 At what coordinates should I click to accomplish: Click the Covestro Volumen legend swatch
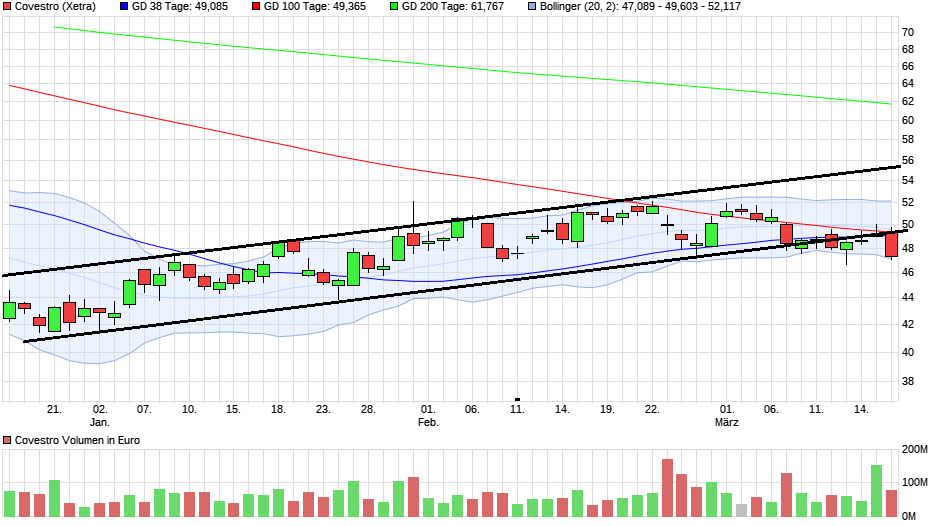(7, 440)
